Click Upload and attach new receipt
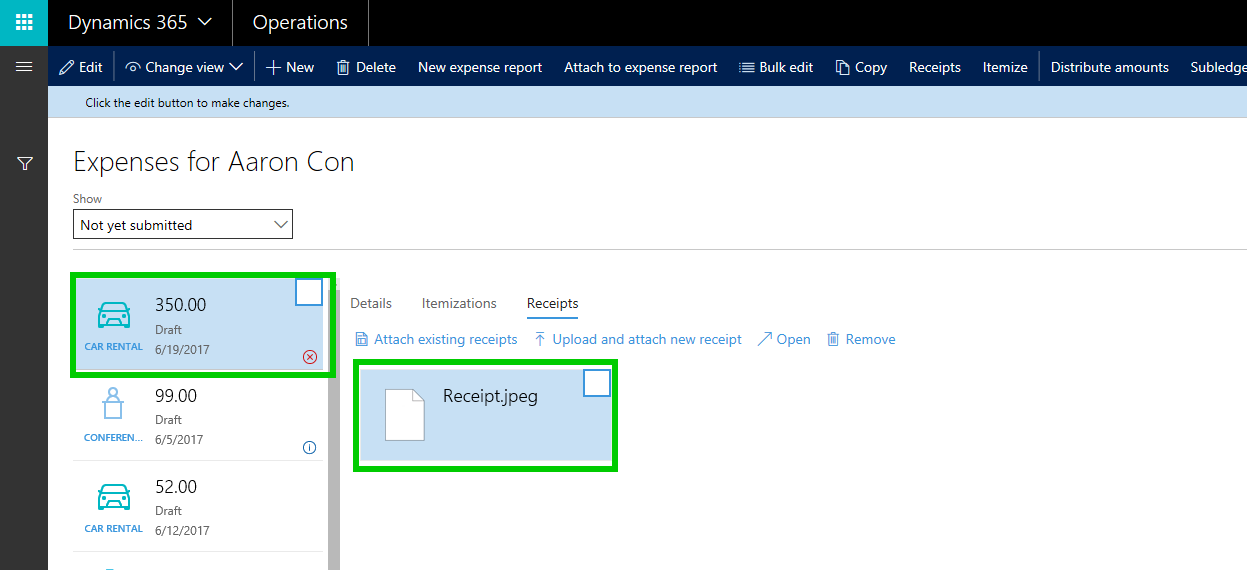Screen dimensions: 1247x570 pos(638,339)
